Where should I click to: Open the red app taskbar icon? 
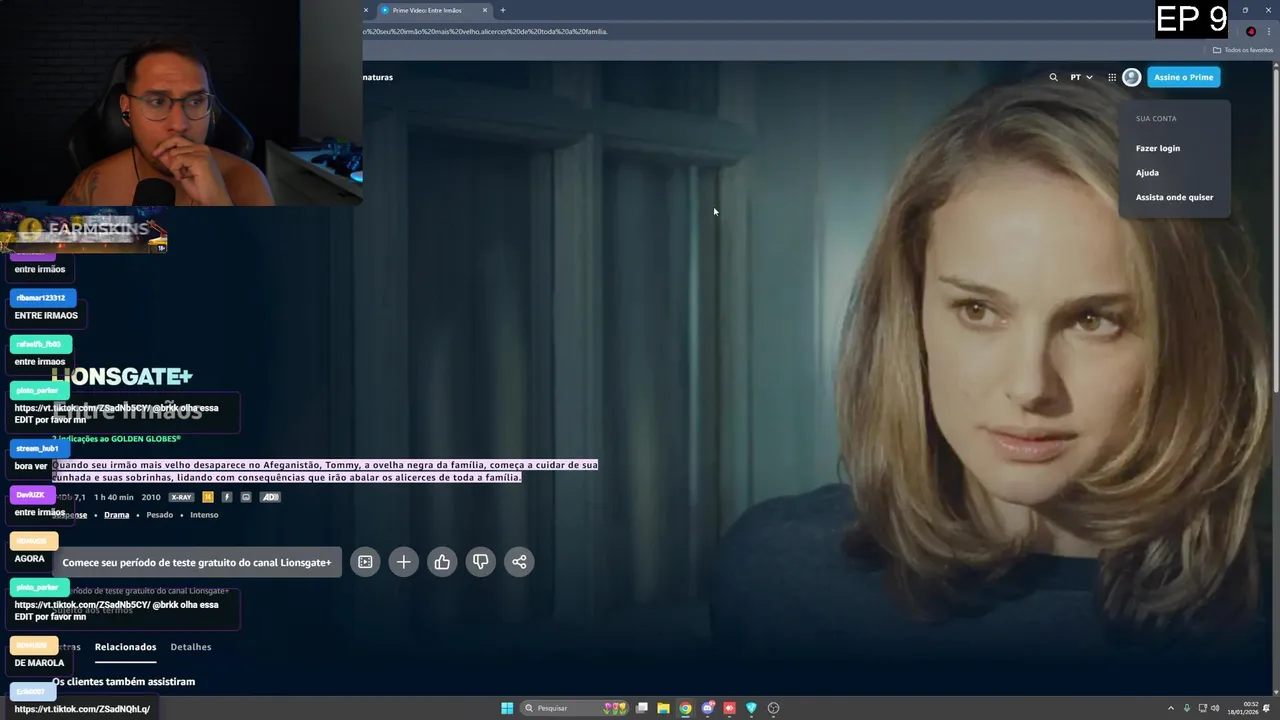729,708
